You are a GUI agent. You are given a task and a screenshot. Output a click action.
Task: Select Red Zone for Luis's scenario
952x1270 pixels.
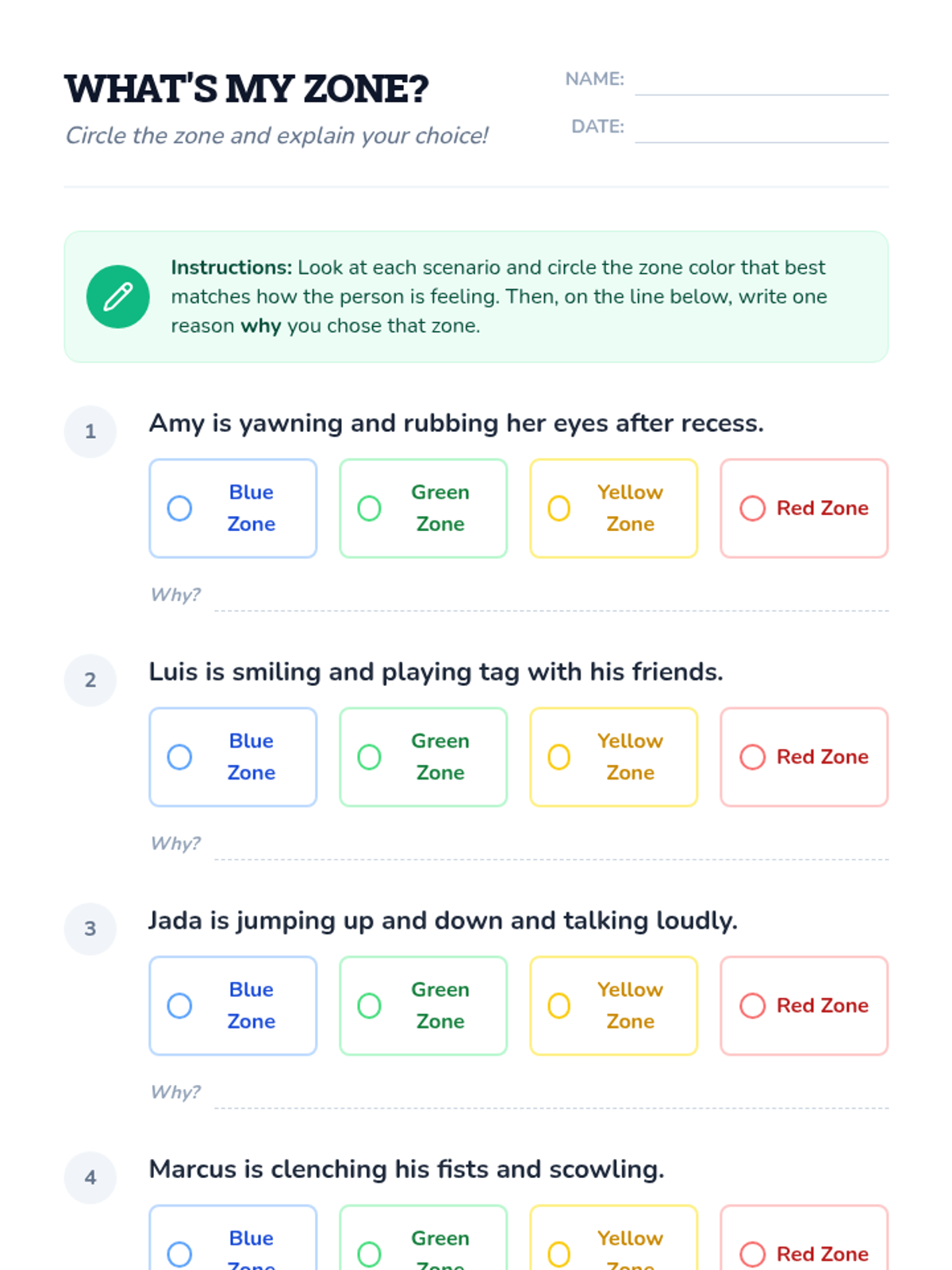804,757
